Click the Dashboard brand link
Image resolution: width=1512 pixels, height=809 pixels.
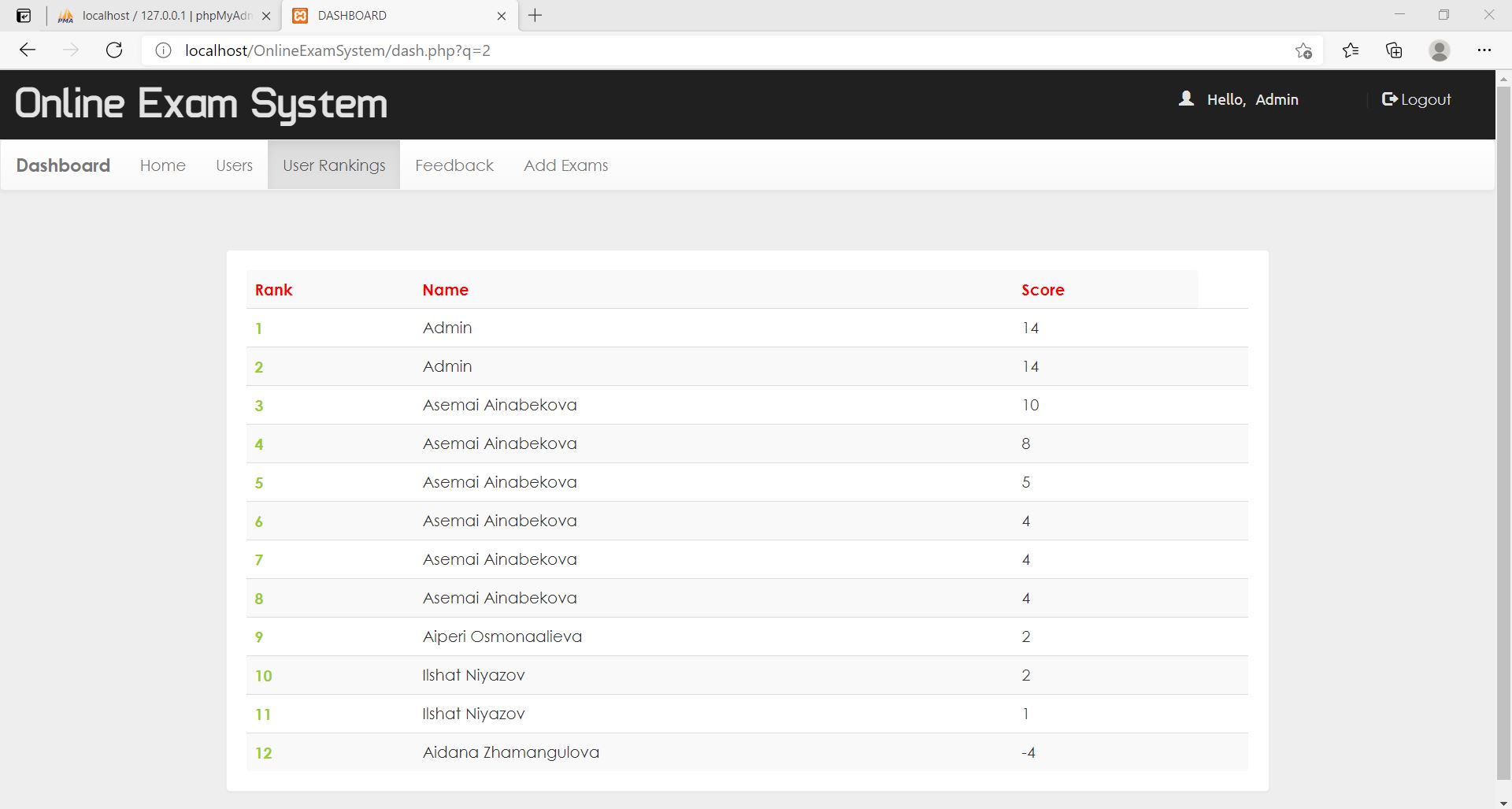point(63,165)
